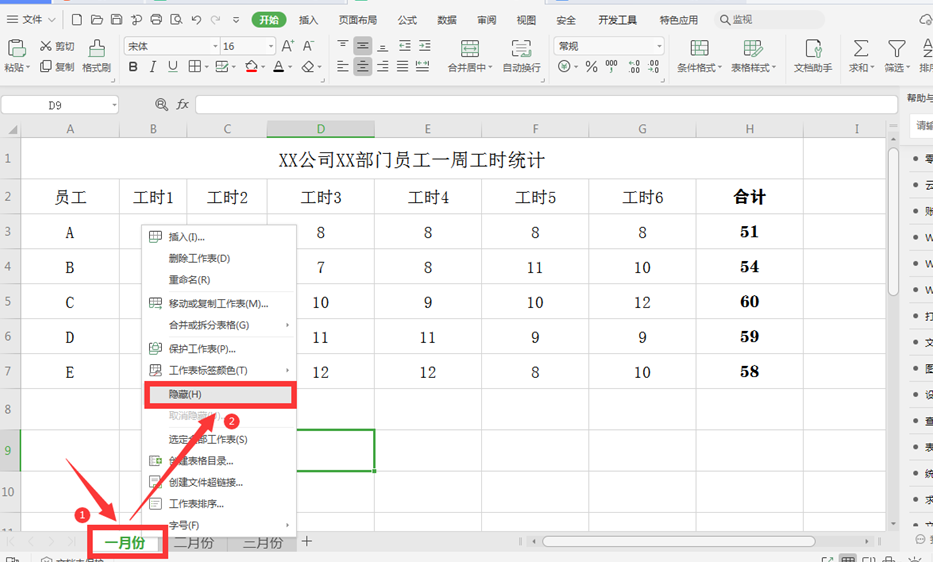
Task: Open the number format dropdown 常规
Action: (x=659, y=46)
